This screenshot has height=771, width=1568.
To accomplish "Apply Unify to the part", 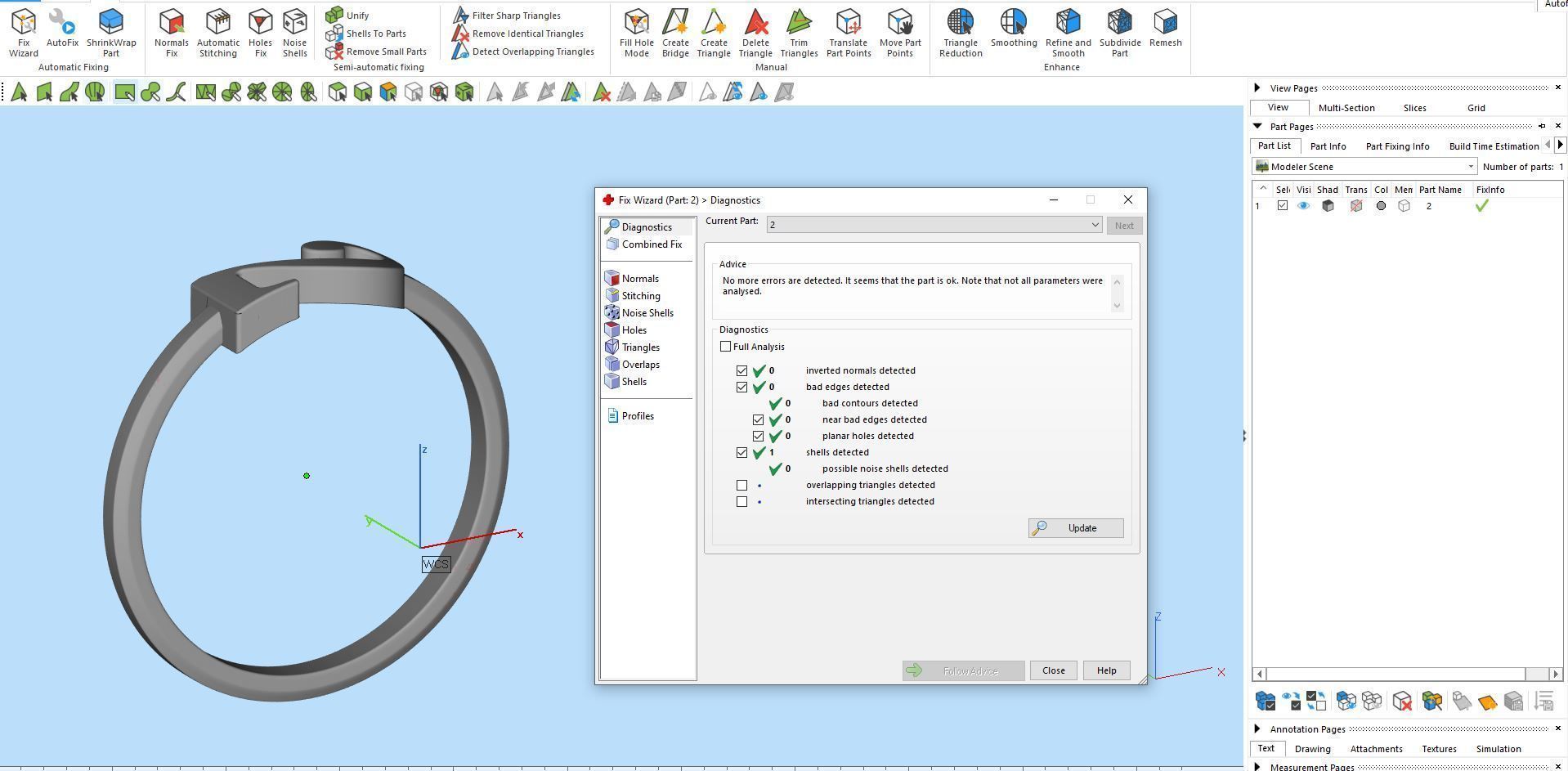I will 347,15.
